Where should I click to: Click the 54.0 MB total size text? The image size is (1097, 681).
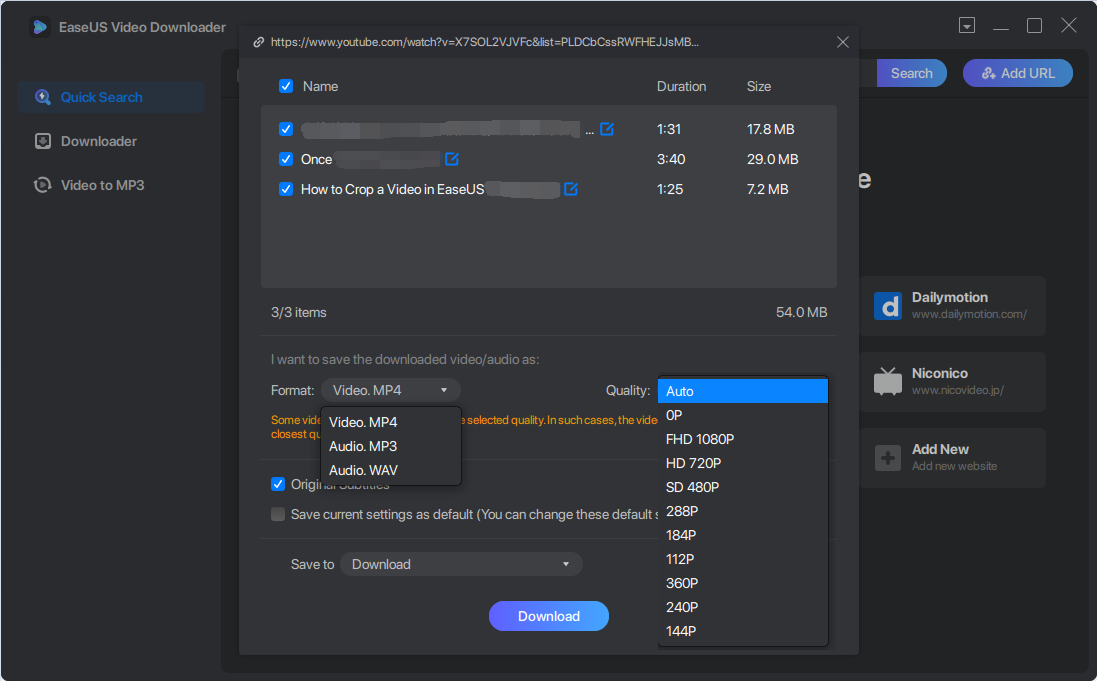click(801, 312)
